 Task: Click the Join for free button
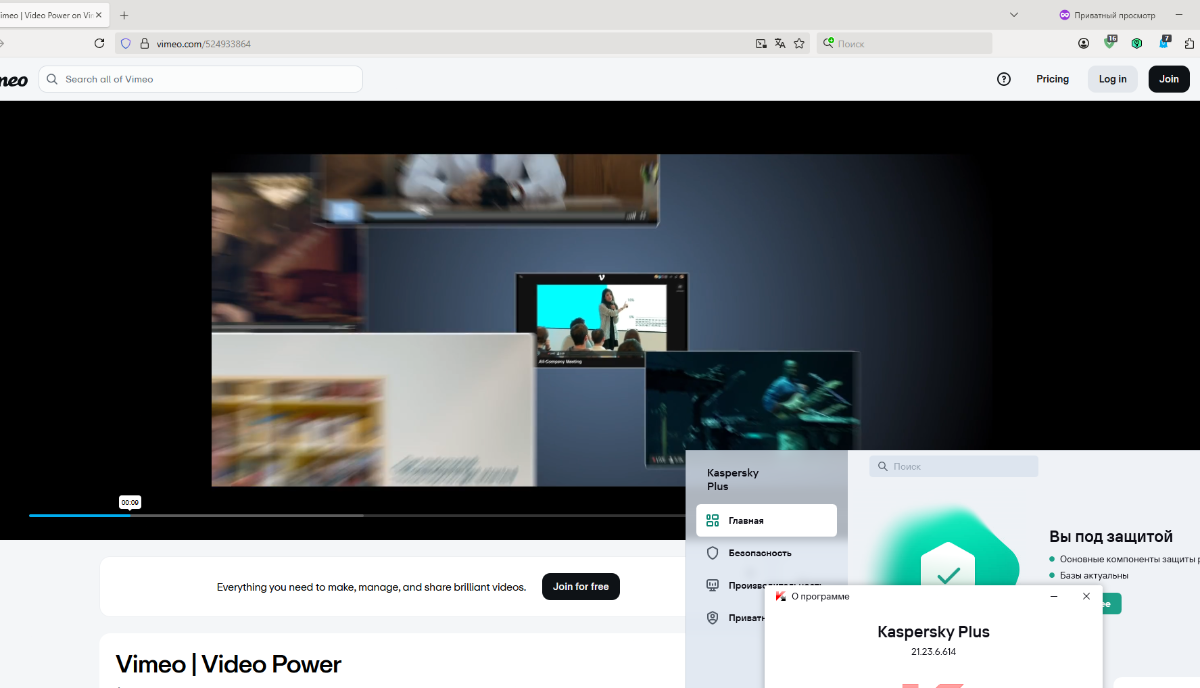coord(581,587)
